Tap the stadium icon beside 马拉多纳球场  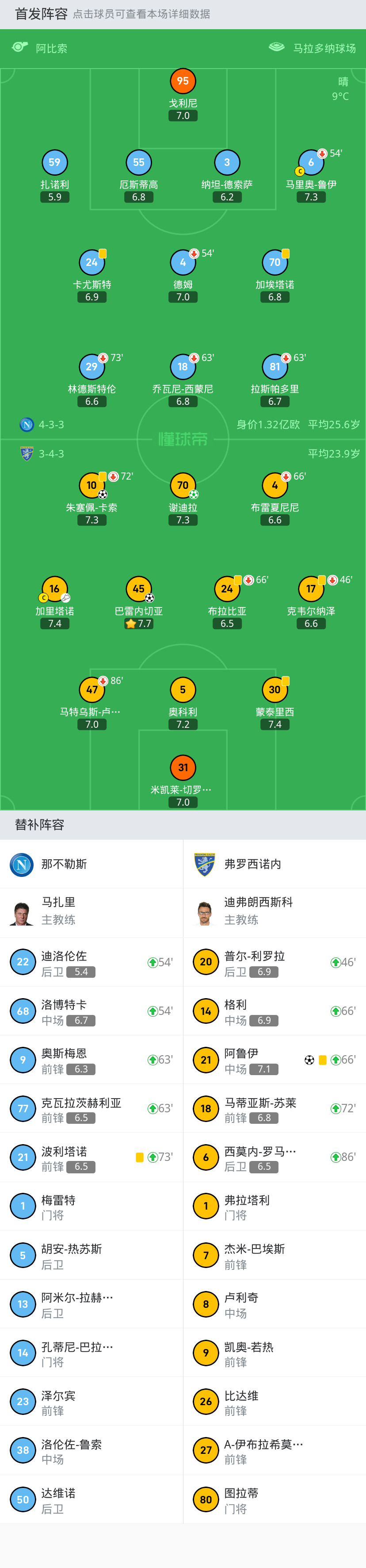pyautogui.click(x=277, y=47)
